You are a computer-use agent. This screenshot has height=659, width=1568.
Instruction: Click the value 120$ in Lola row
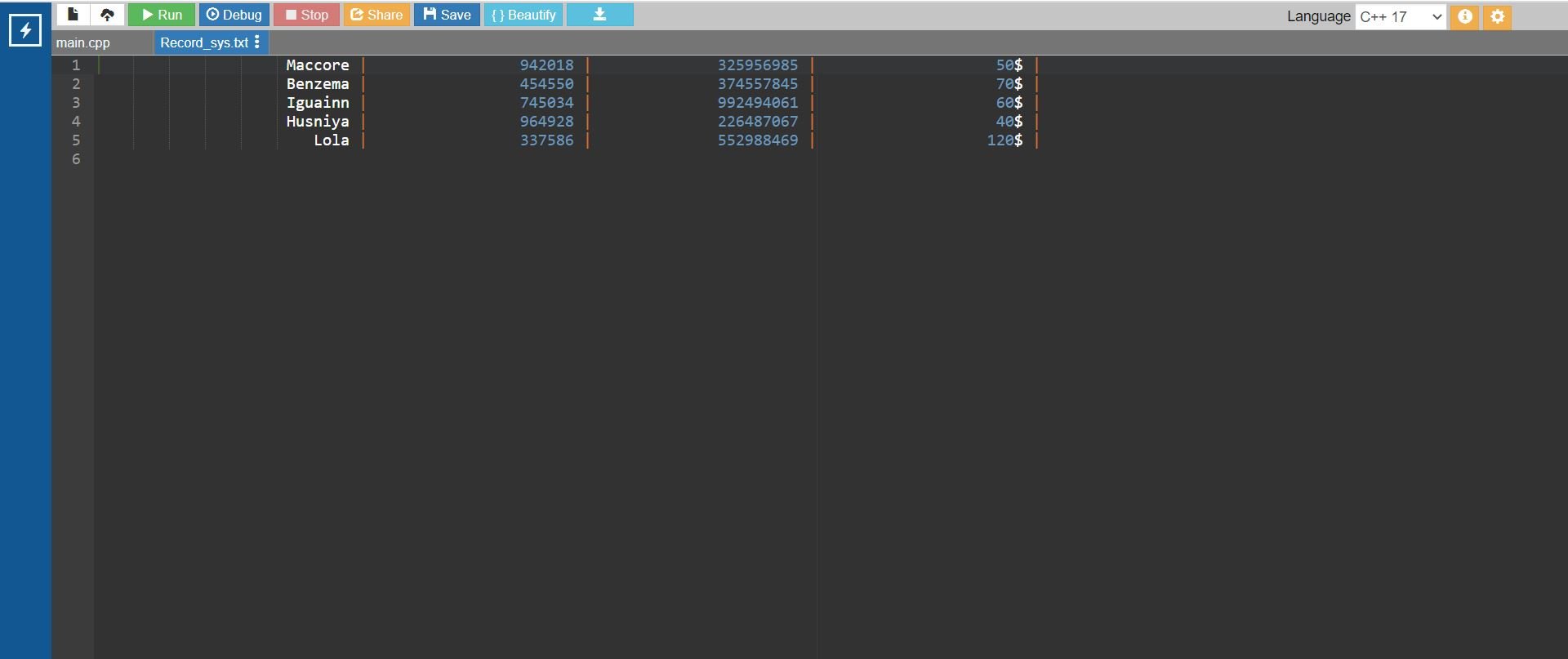click(x=1004, y=140)
